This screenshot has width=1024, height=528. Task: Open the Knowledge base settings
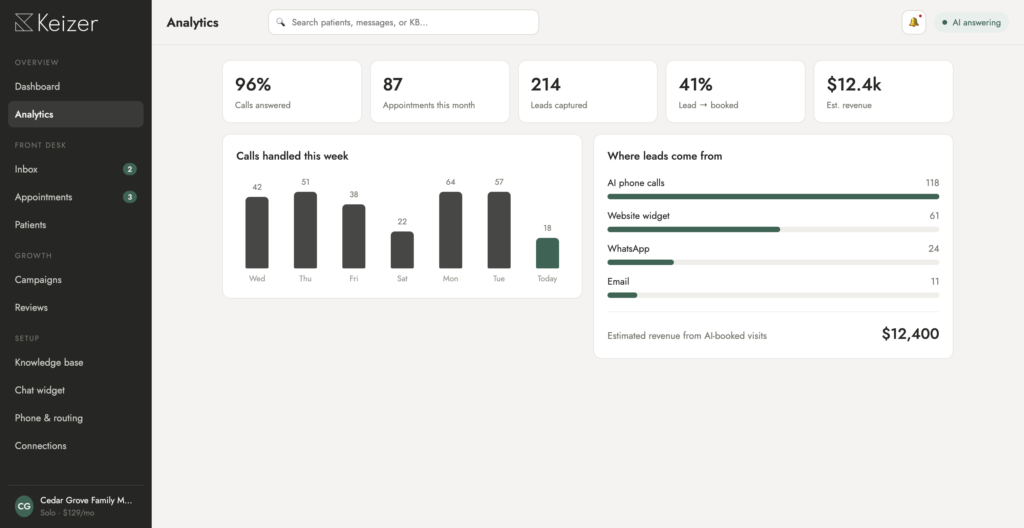tap(76, 362)
